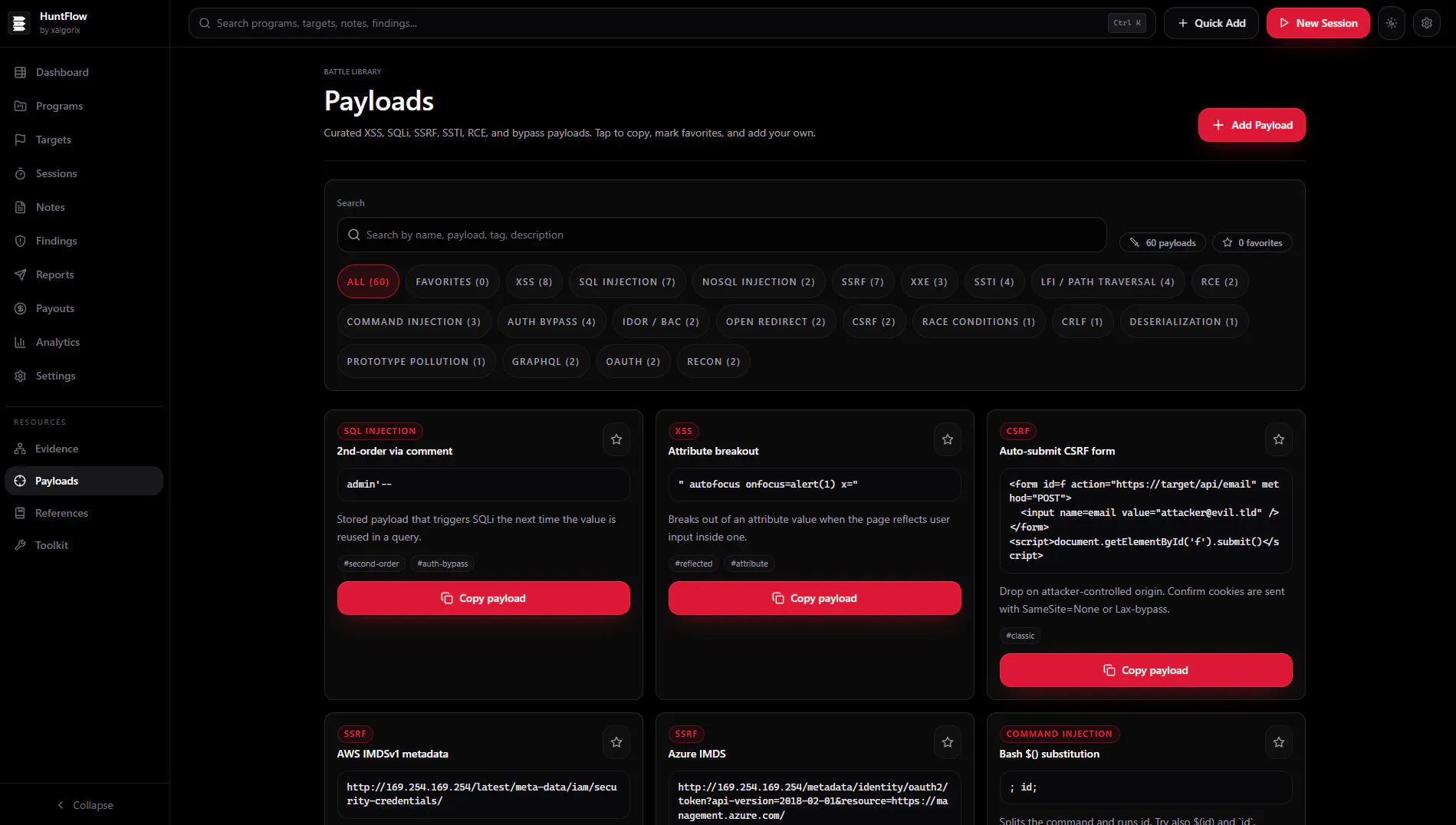The width and height of the screenshot is (1456, 825).
Task: Star the AWS IMDSv1 metadata payload
Action: (616, 742)
